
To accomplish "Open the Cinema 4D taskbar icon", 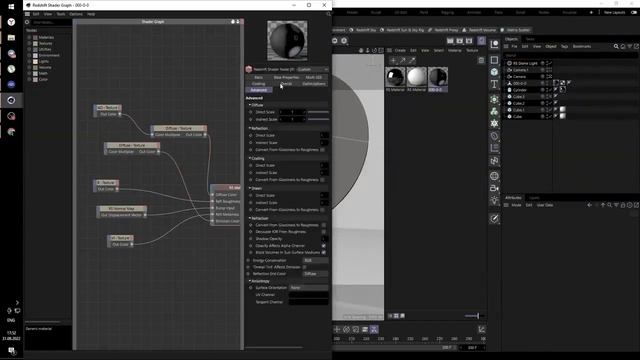I will (11, 100).
